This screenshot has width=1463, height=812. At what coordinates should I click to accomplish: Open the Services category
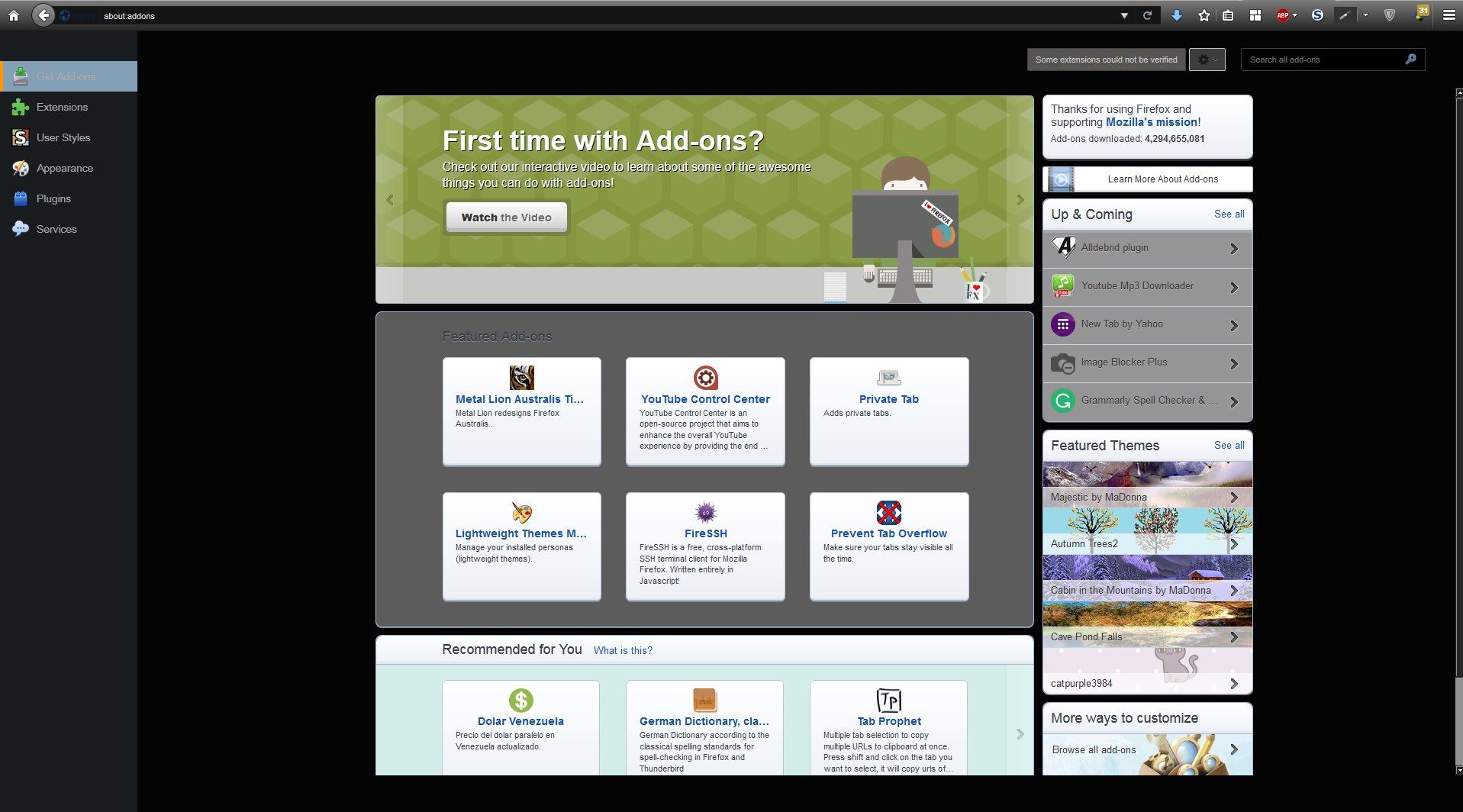tap(69, 229)
